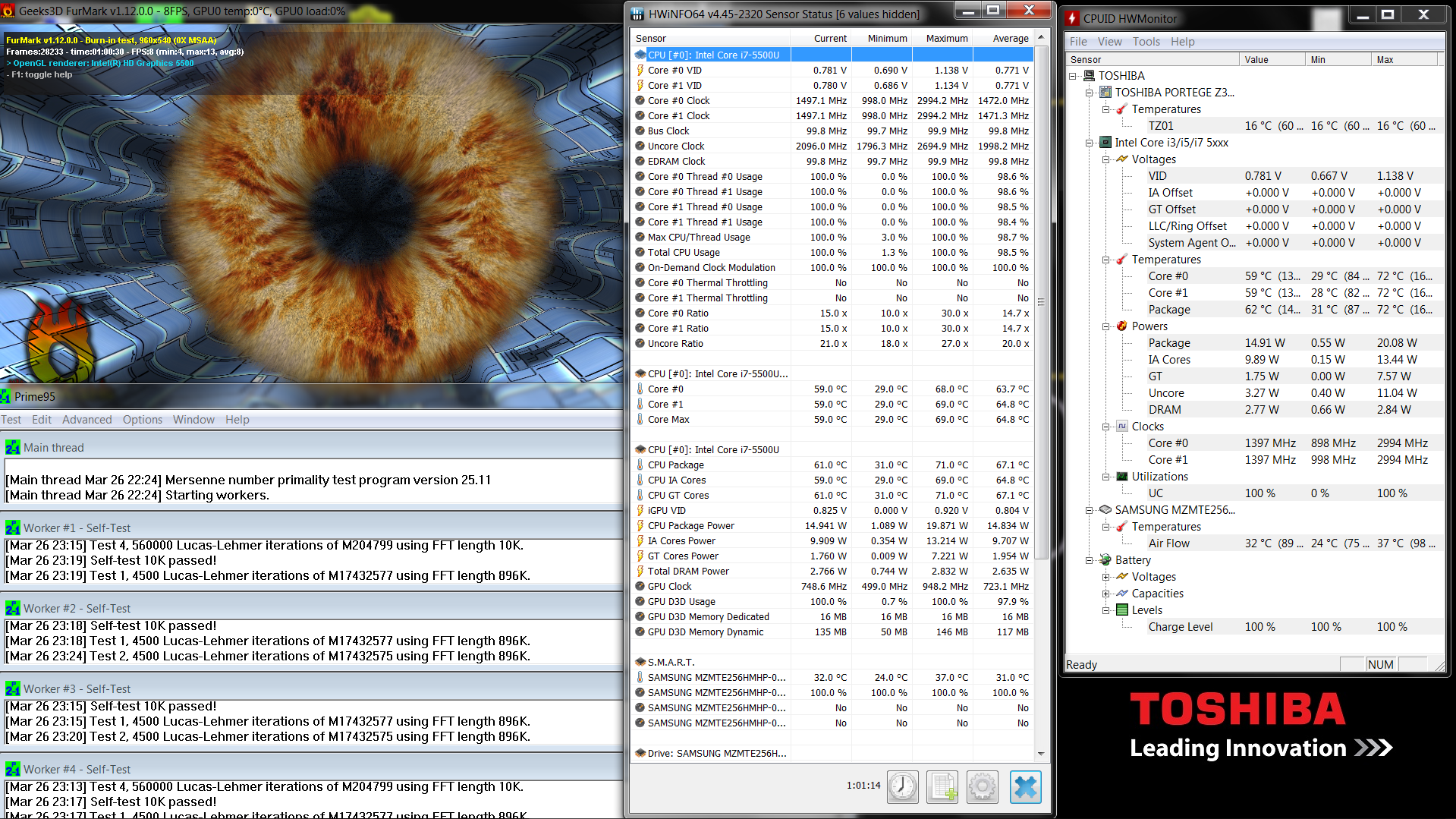Open Prime95 Window menu

point(193,420)
